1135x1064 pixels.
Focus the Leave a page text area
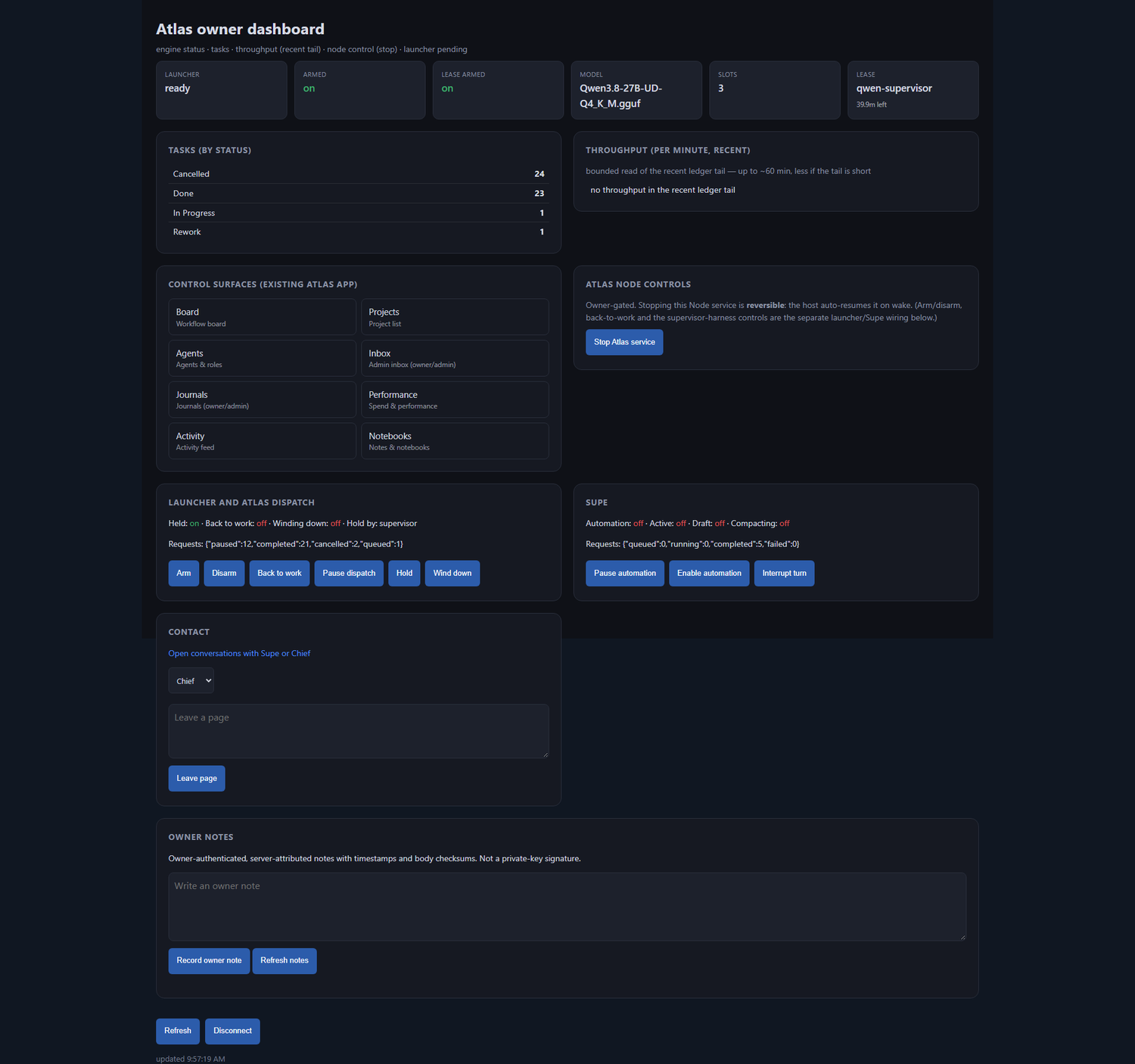pyautogui.click(x=359, y=731)
